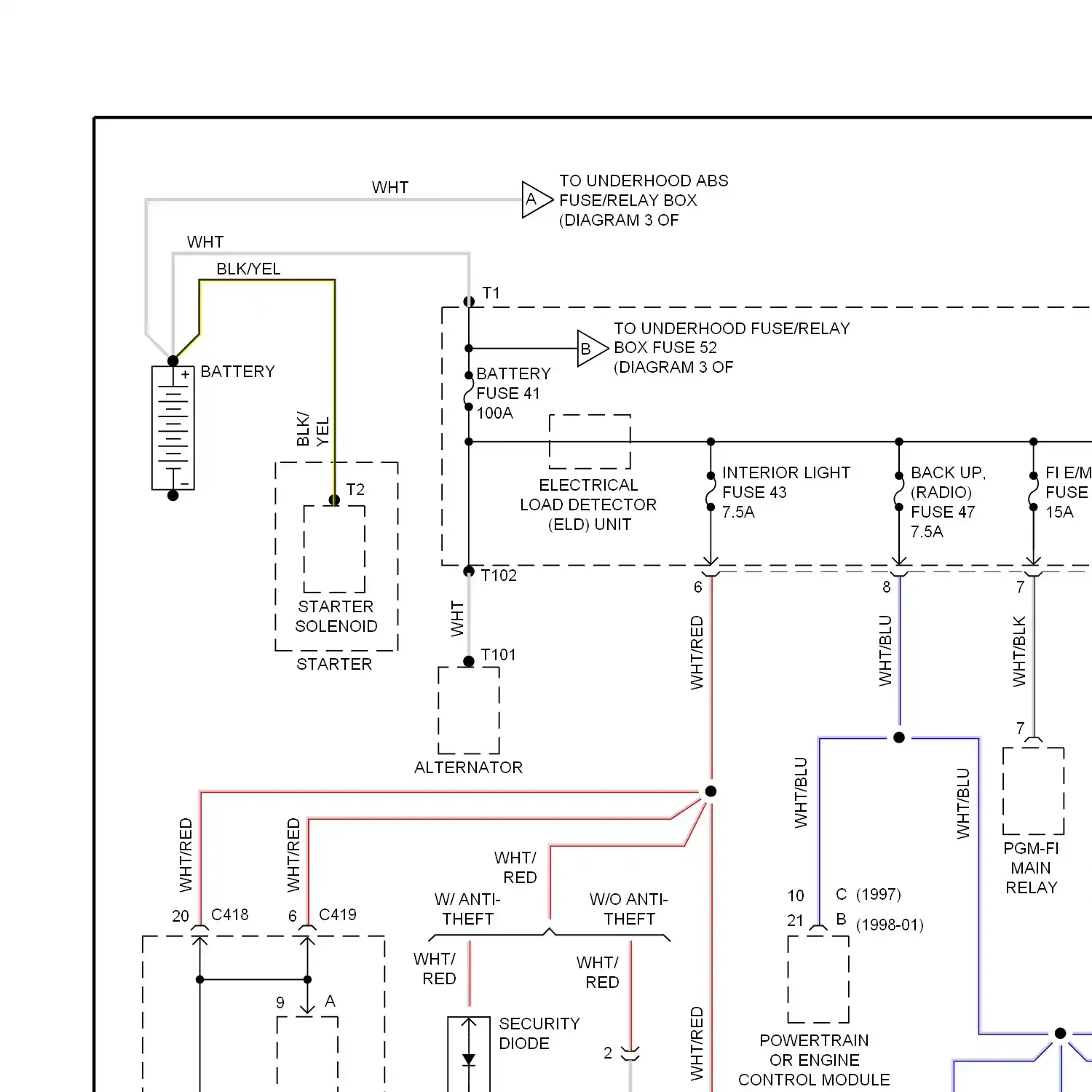Click the battery symbol
The image size is (1092, 1092).
tap(173, 428)
